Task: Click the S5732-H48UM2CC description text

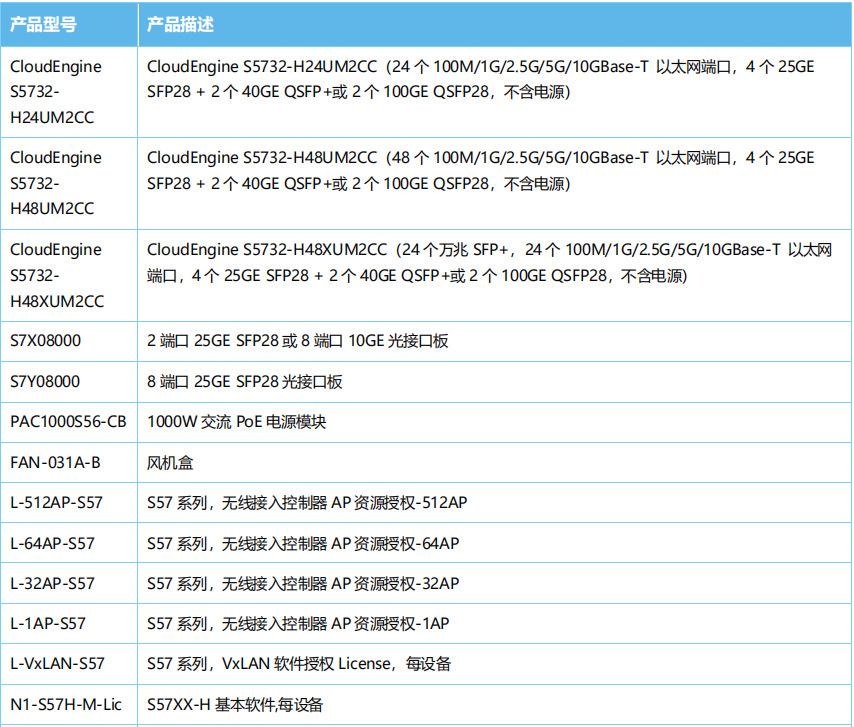Action: pyautogui.click(x=480, y=171)
